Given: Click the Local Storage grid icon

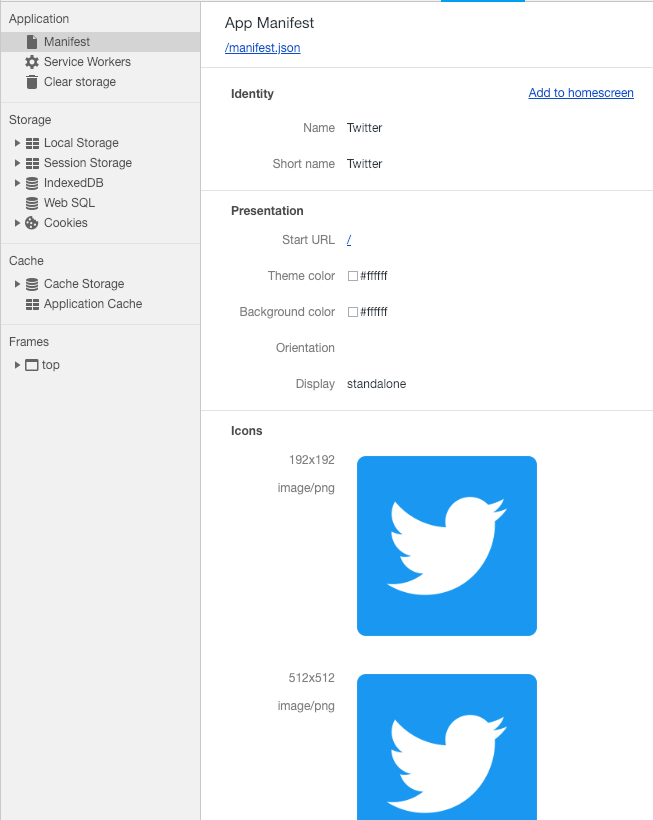Looking at the screenshot, I should coord(32,143).
